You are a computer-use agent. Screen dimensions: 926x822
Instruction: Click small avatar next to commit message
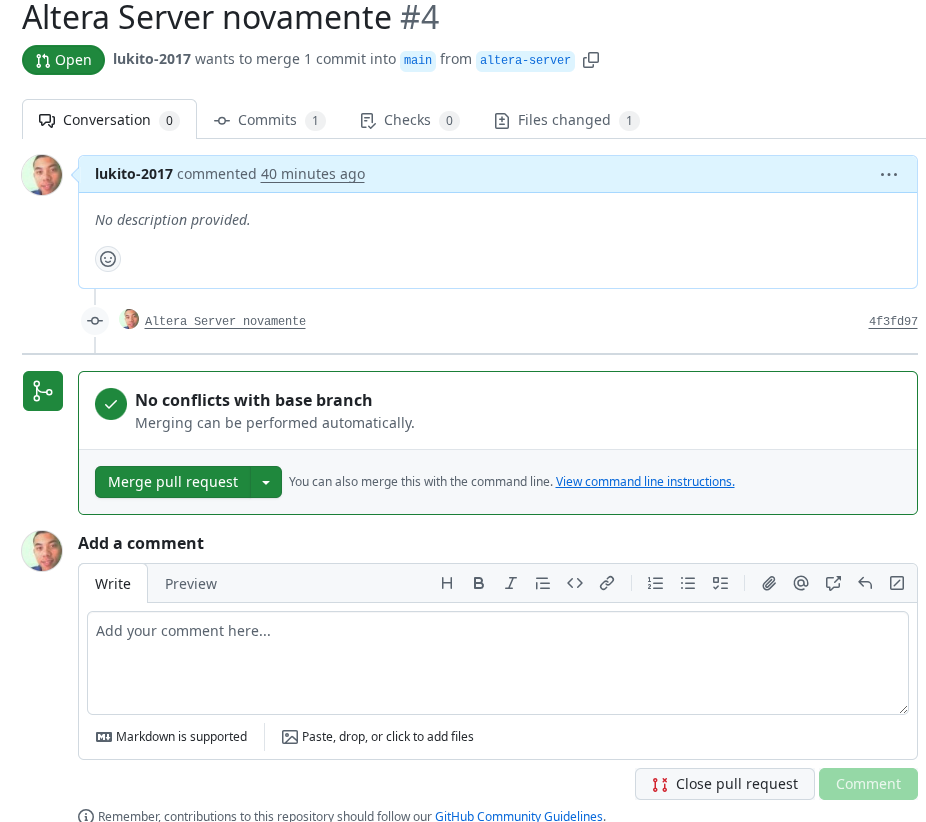click(x=129, y=319)
